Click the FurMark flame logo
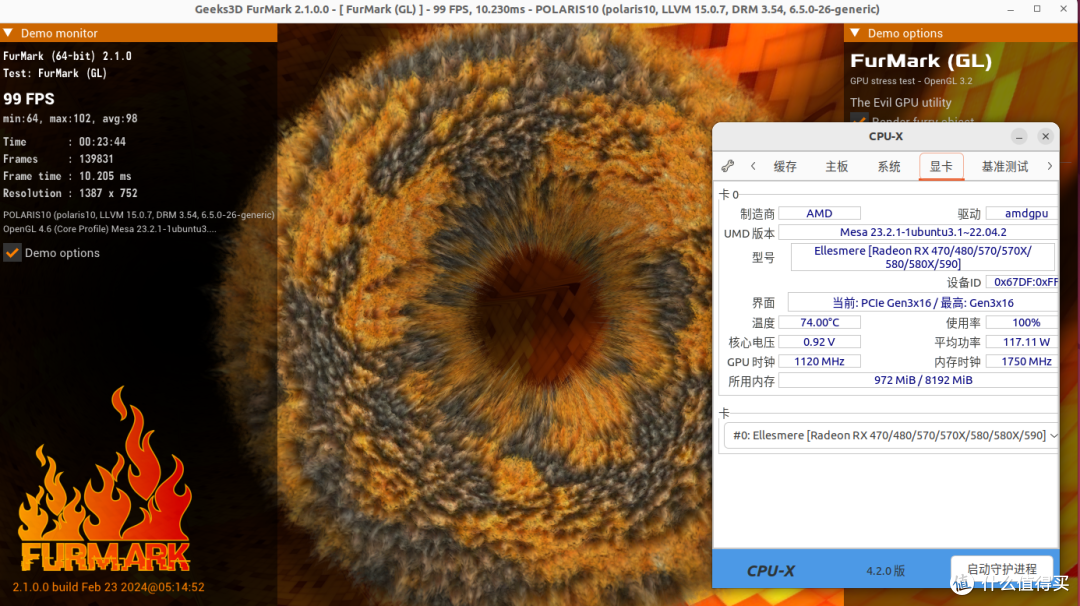The height and width of the screenshot is (606, 1080). pyautogui.click(x=104, y=480)
